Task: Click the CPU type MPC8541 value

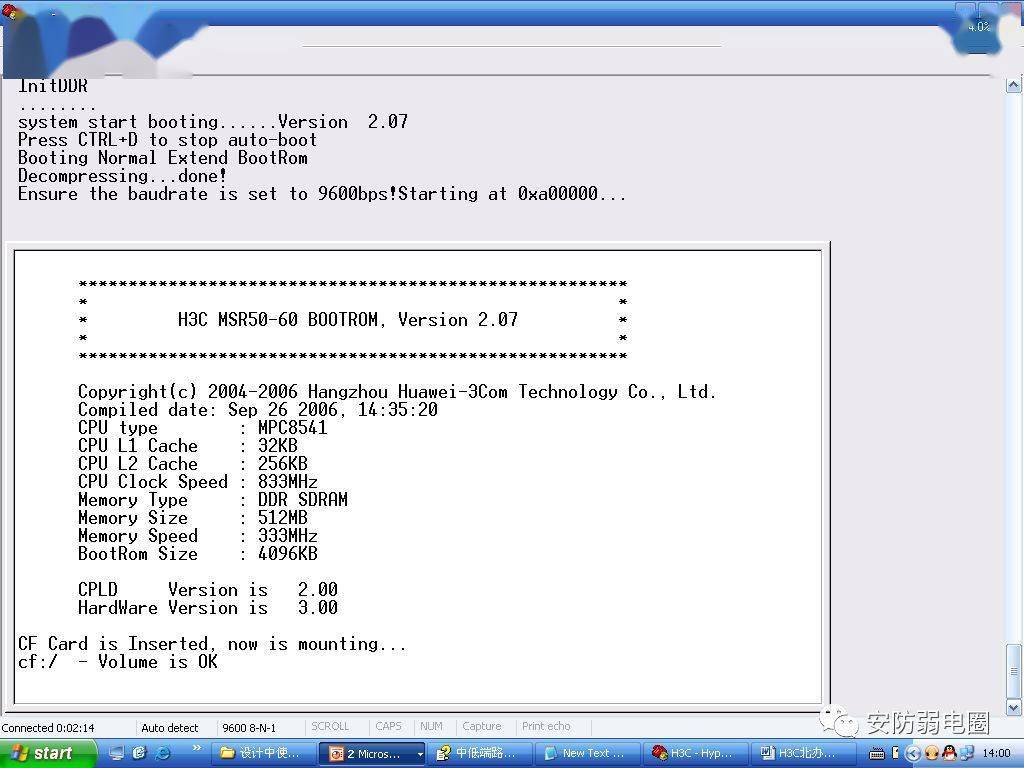Action: [x=293, y=428]
